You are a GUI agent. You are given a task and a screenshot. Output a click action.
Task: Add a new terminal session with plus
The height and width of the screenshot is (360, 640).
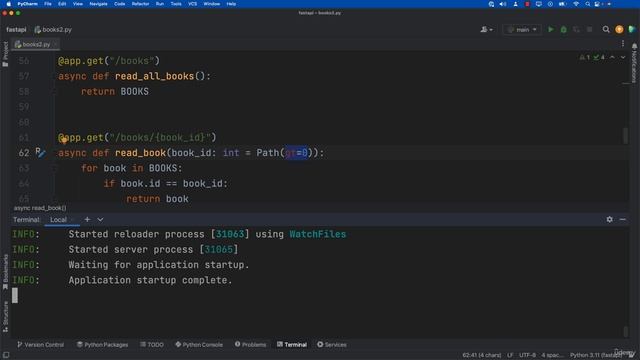pos(87,220)
